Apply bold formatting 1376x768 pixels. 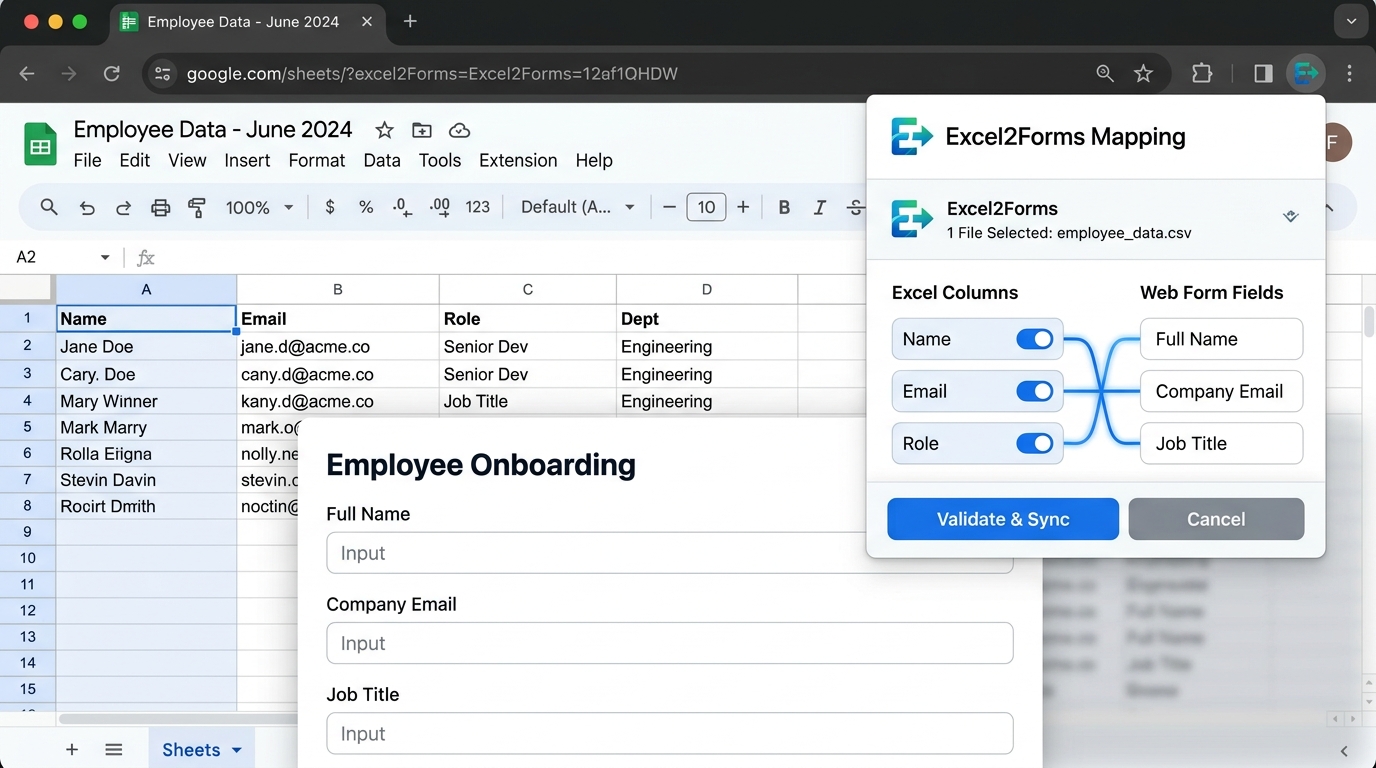click(x=784, y=207)
